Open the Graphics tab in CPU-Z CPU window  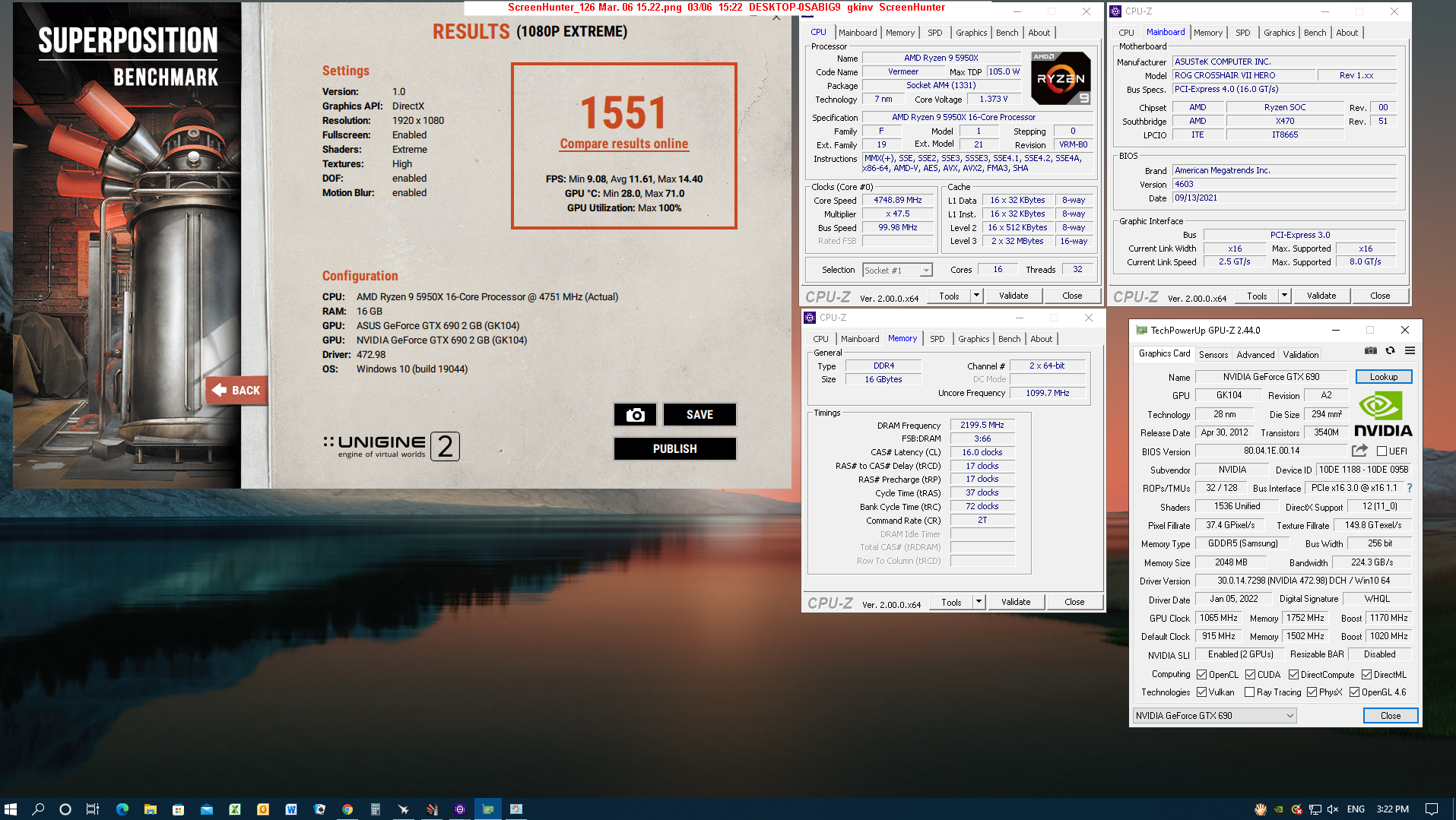point(971,33)
